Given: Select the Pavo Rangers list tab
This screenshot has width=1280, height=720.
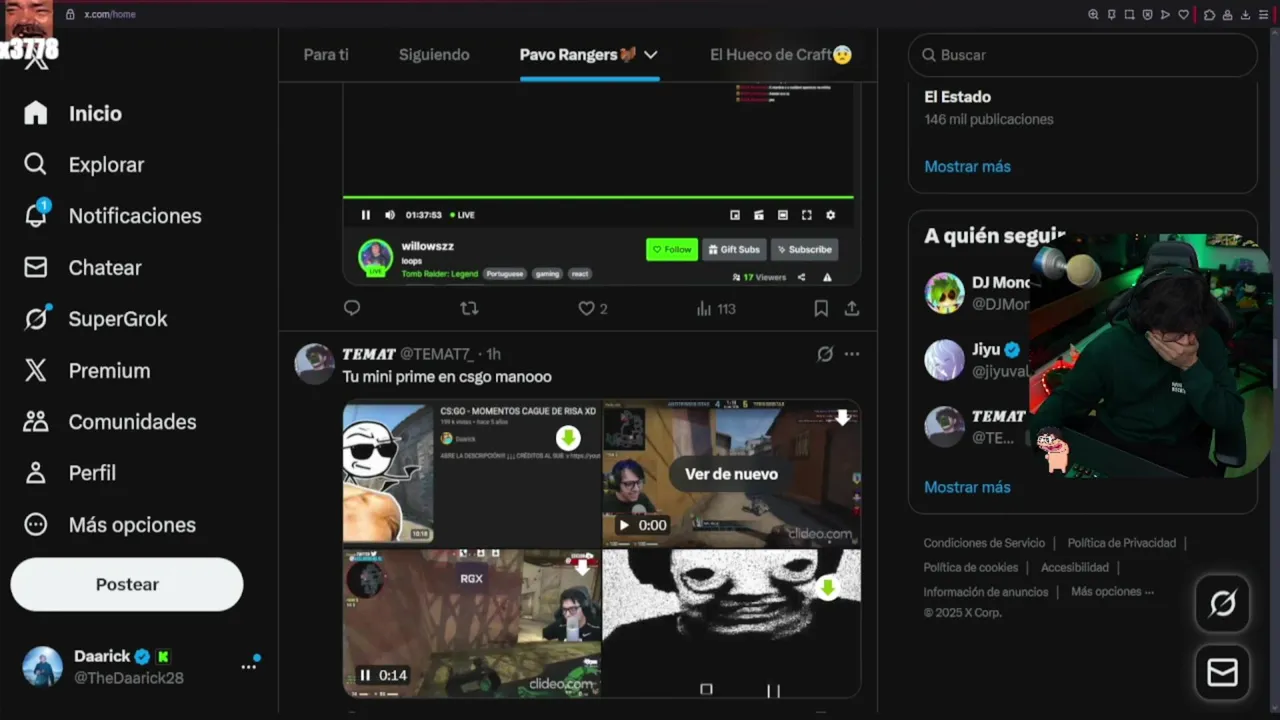Looking at the screenshot, I should 578,55.
